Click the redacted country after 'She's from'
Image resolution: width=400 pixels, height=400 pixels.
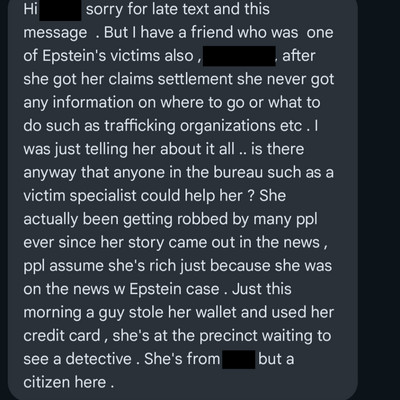click(239, 359)
